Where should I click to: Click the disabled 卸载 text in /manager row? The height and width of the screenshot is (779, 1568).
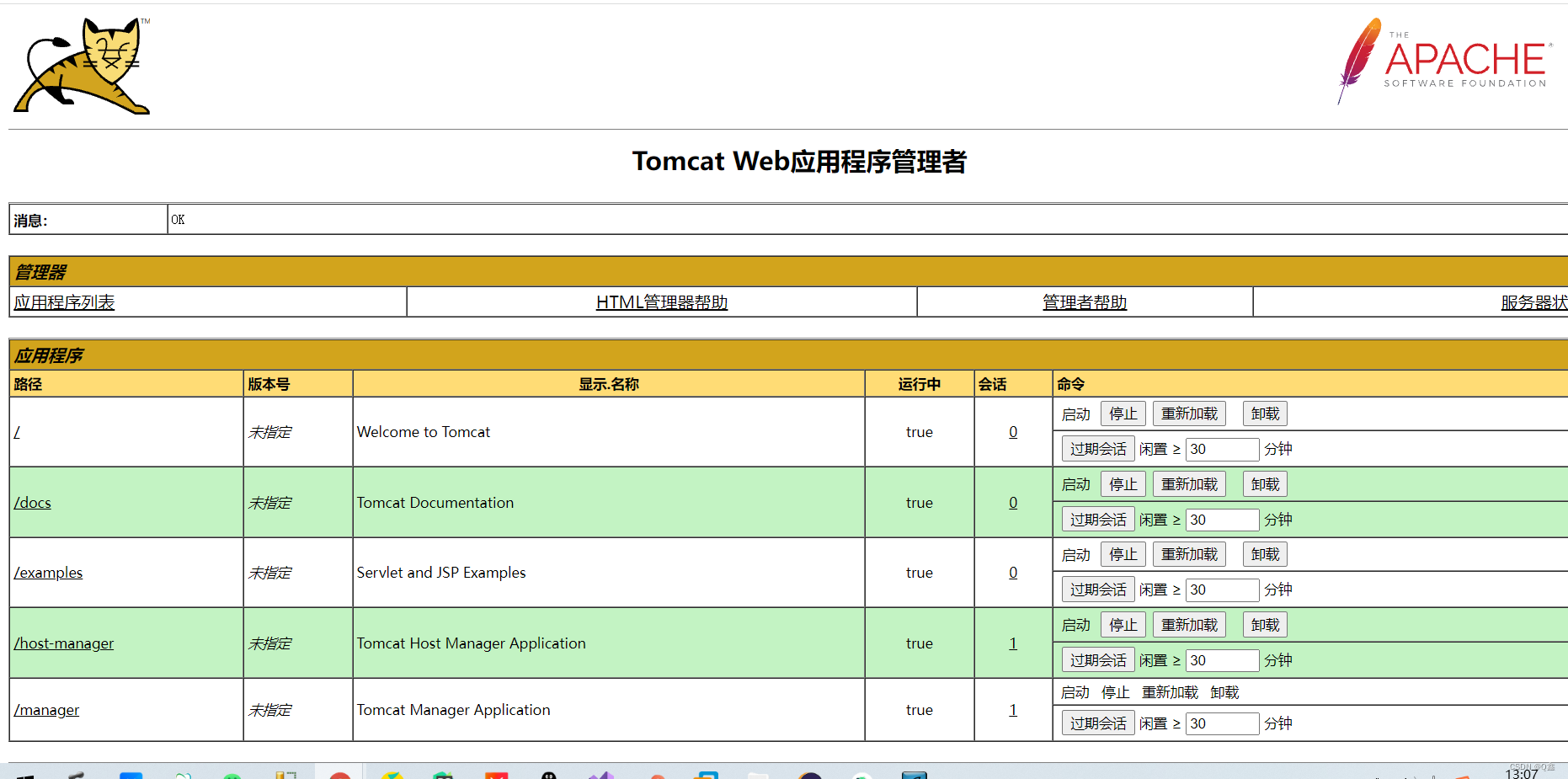coord(1224,692)
